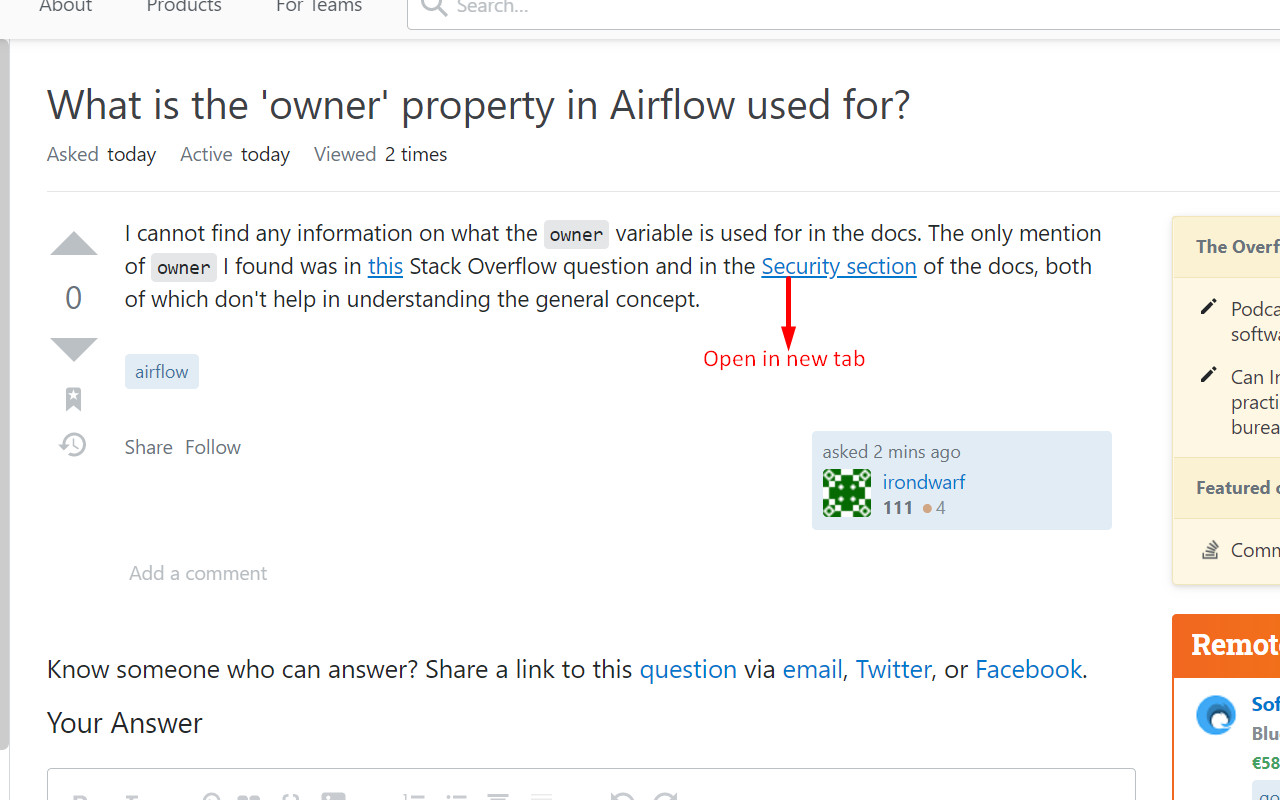
Task: Click Share below the question
Action: pyautogui.click(x=149, y=447)
